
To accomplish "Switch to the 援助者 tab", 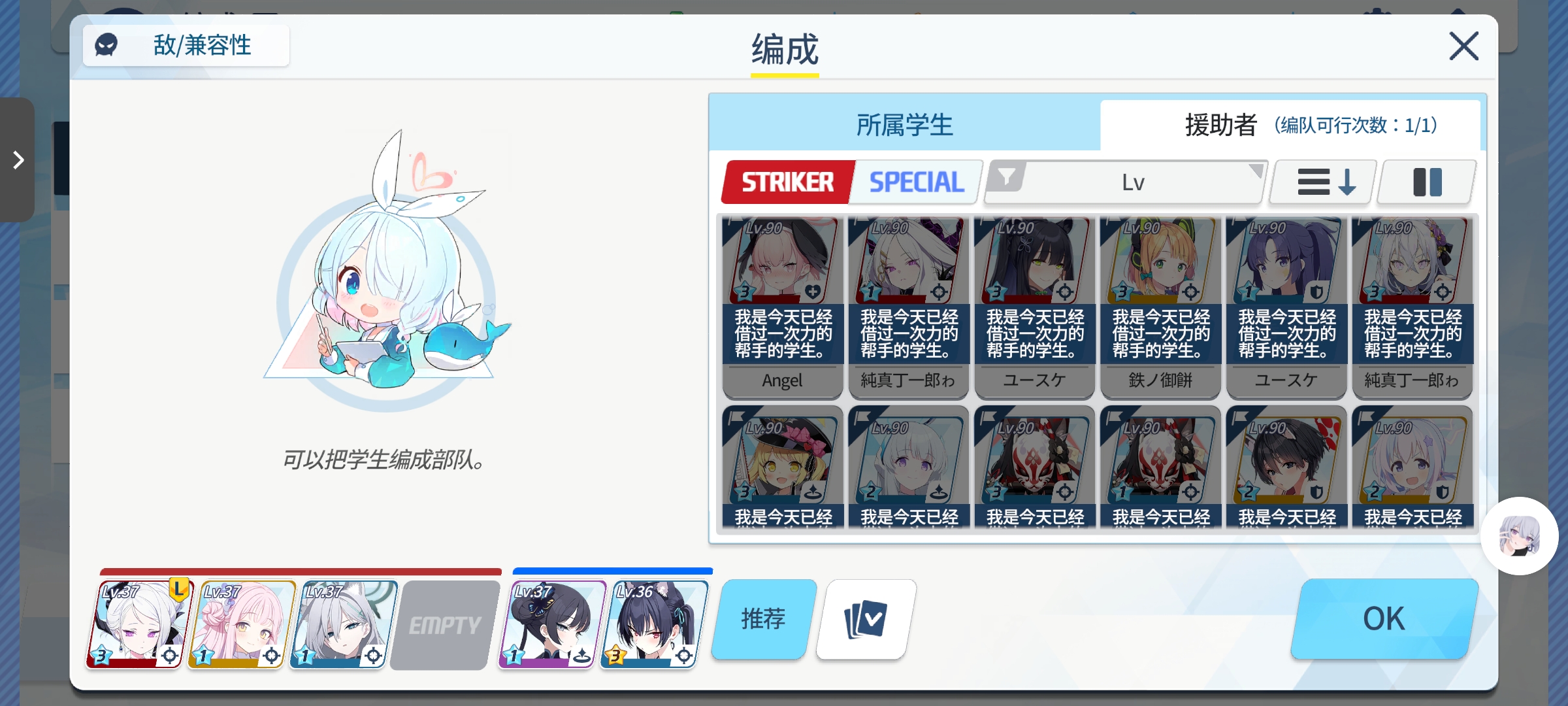I will pos(1290,124).
